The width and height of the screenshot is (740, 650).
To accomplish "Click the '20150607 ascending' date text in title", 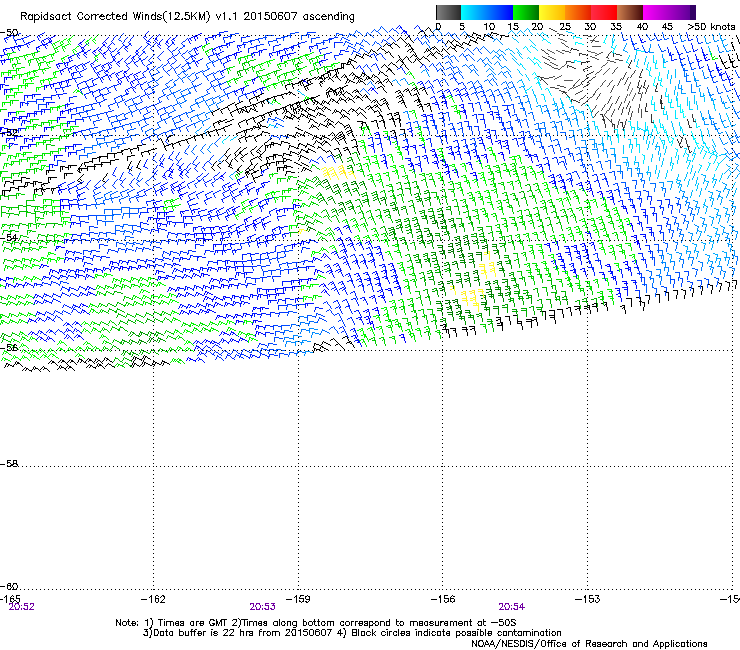I will (x=299, y=16).
